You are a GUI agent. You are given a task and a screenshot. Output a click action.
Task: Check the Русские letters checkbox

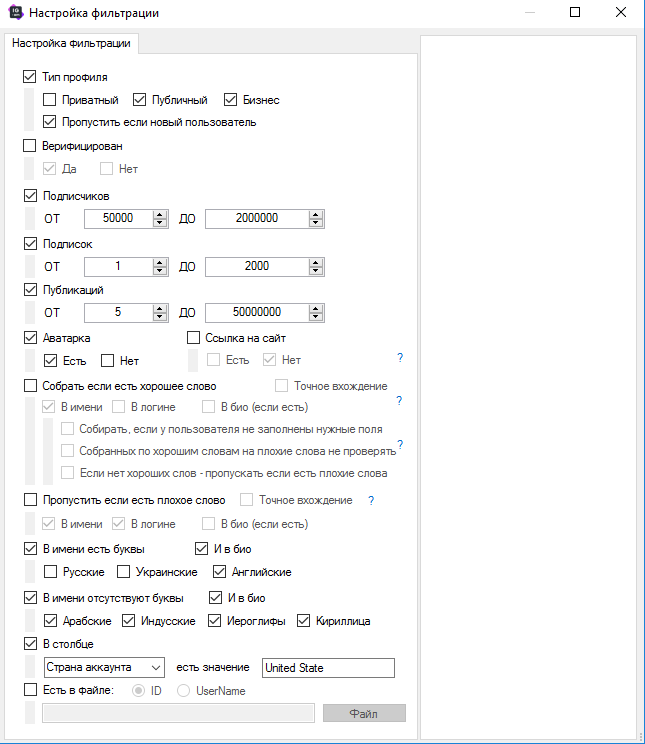(x=50, y=572)
